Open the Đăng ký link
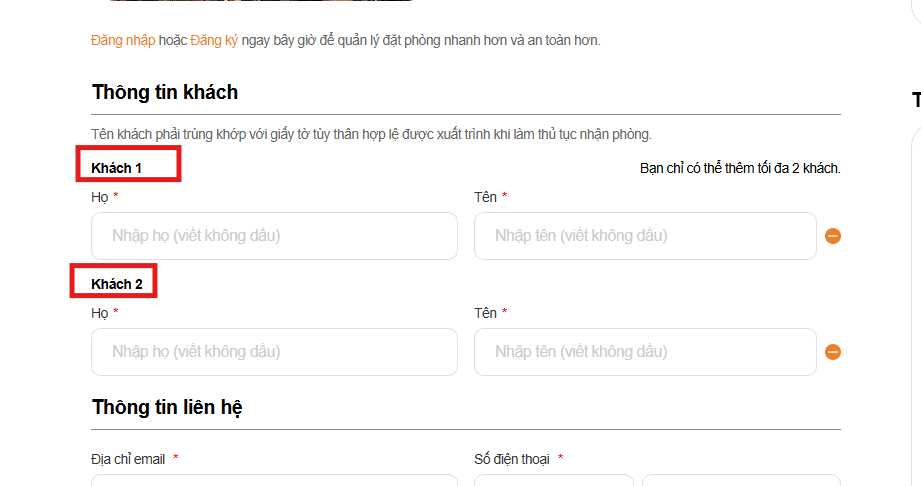The height and width of the screenshot is (486, 921). [x=213, y=41]
